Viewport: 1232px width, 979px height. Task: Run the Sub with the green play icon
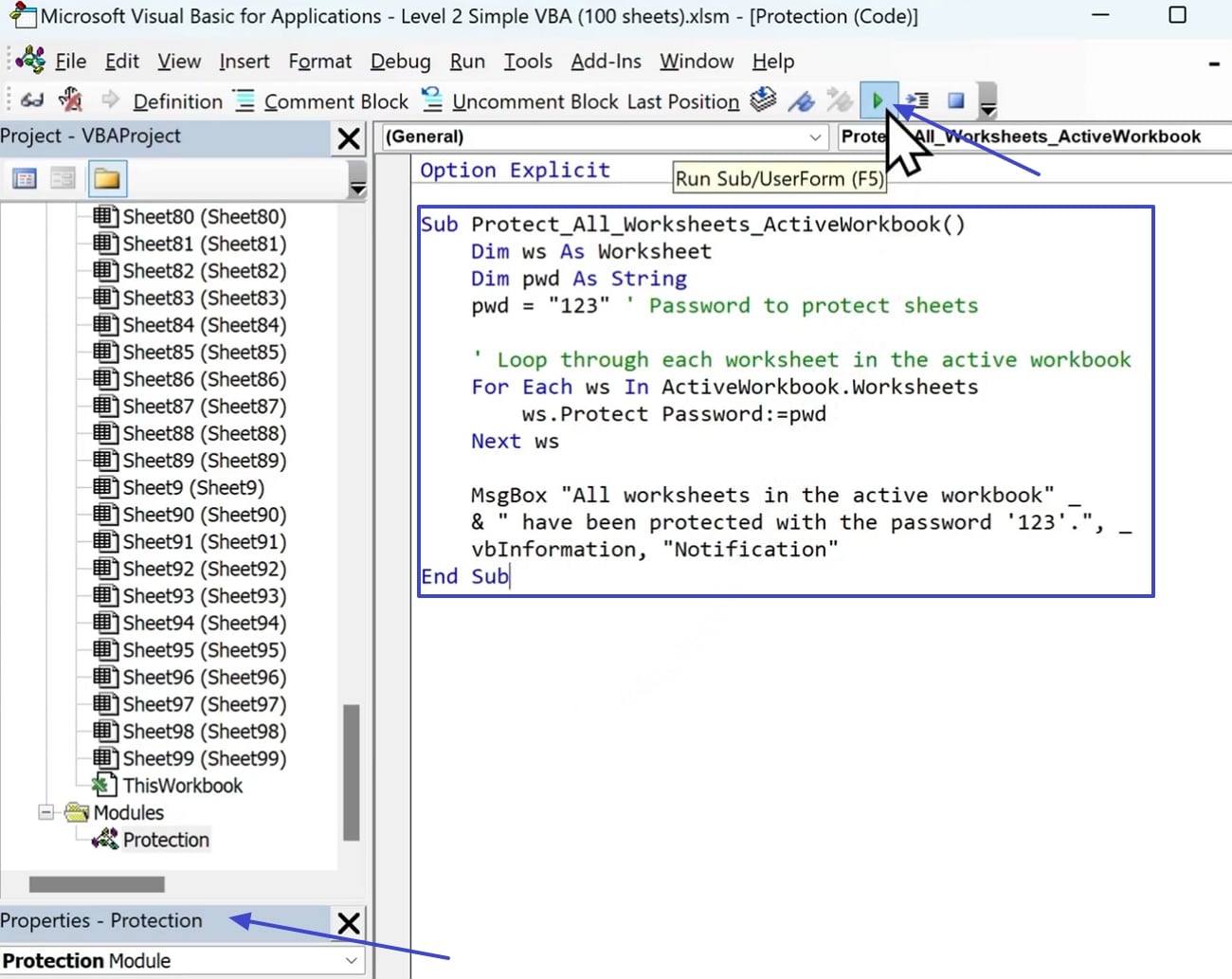point(879,100)
